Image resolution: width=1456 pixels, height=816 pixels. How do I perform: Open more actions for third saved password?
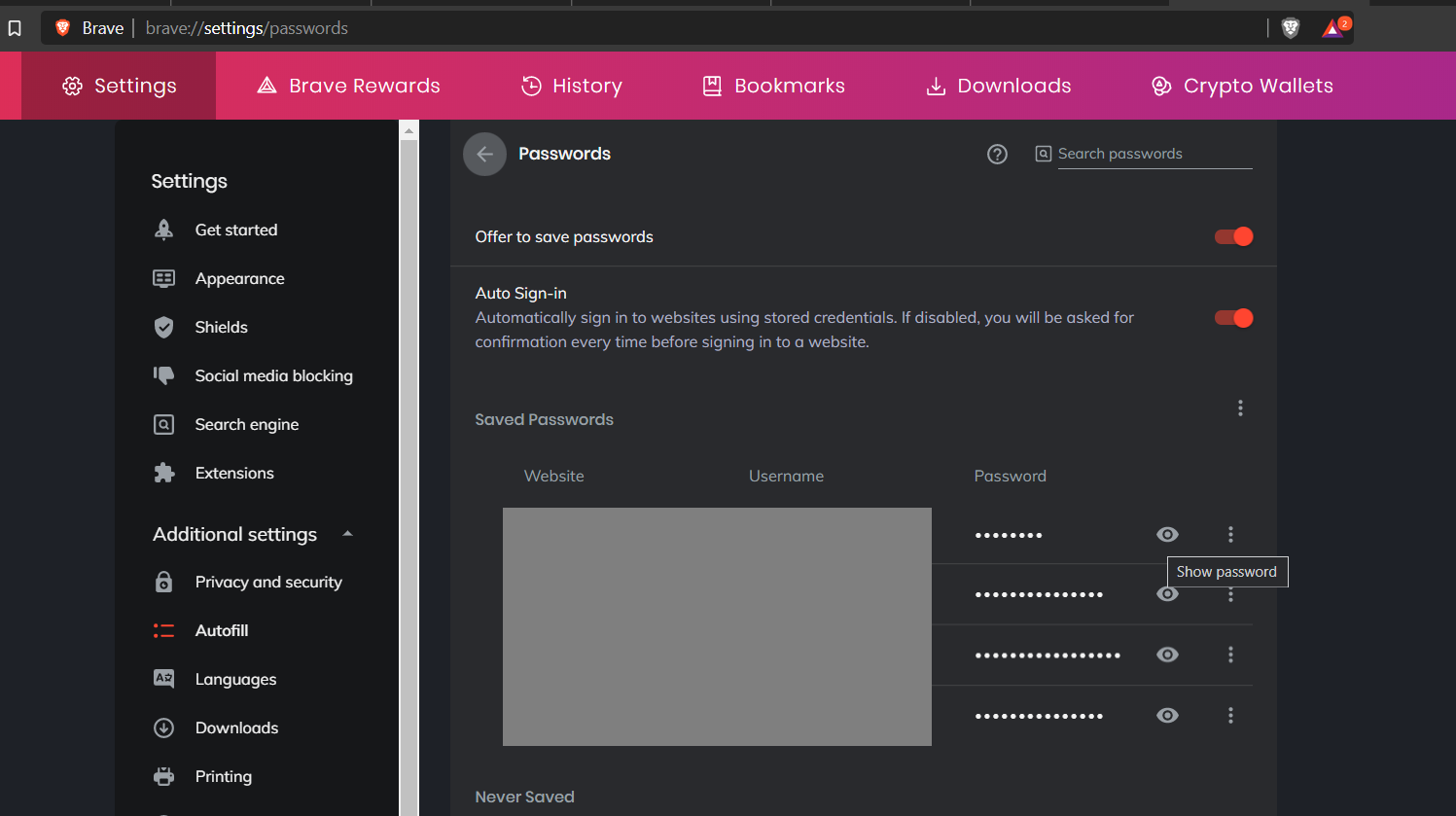coord(1230,655)
